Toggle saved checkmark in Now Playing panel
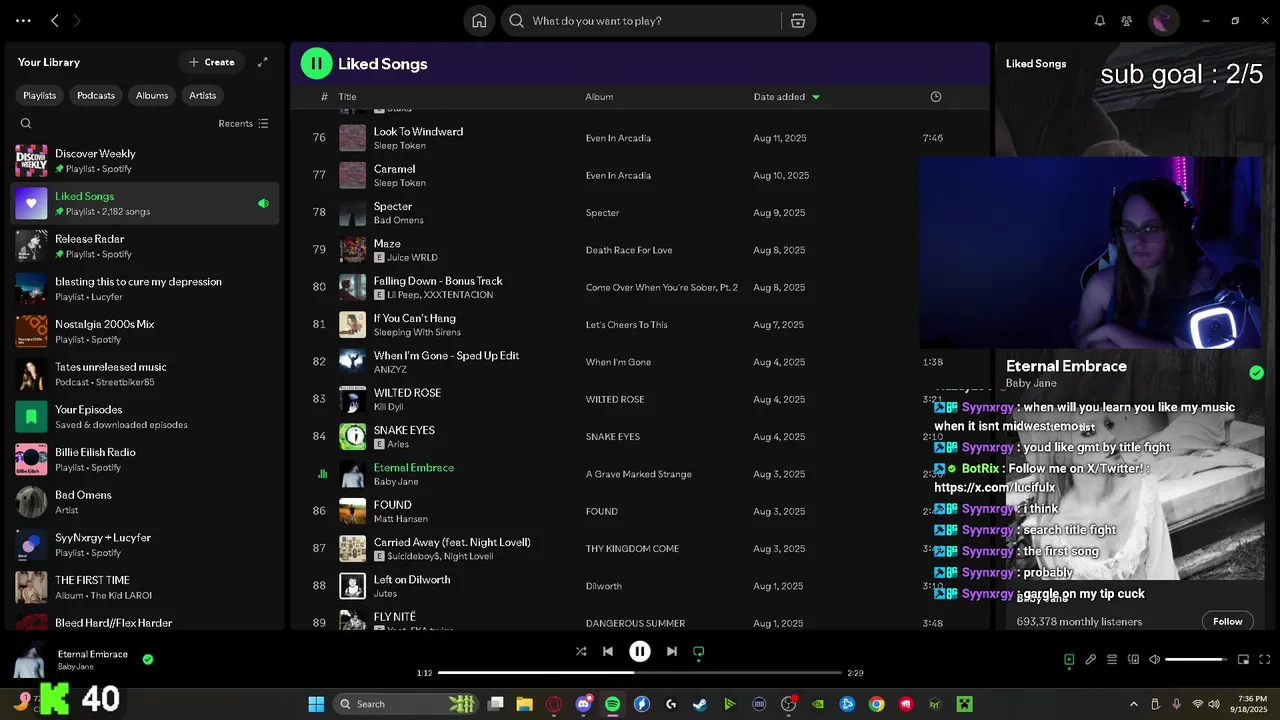 coord(1256,373)
